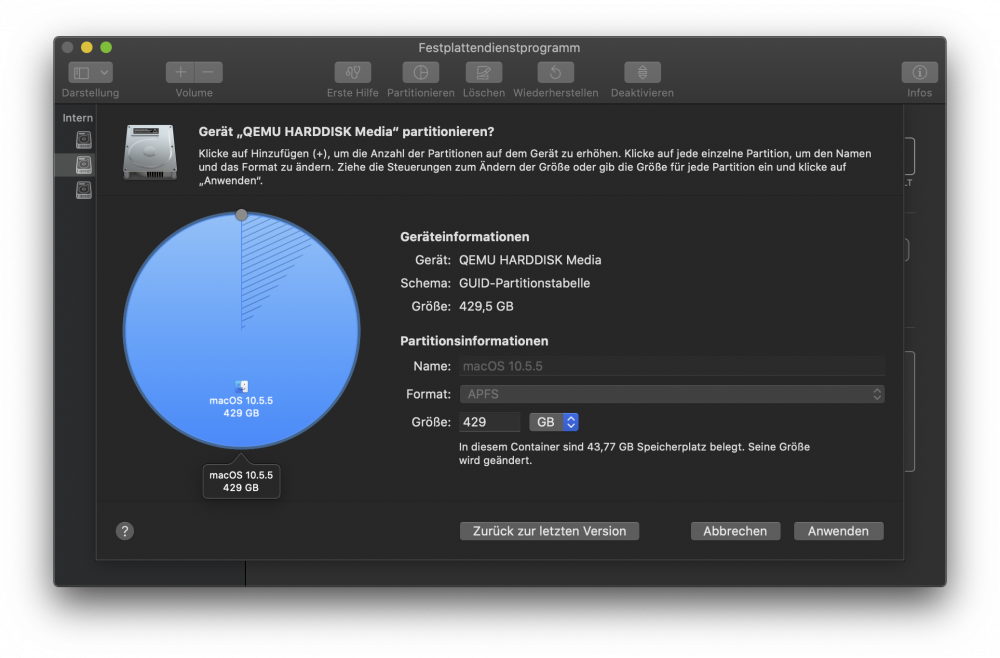
Task: Select the Wiederherstellen toolbar icon
Action: coord(555,73)
